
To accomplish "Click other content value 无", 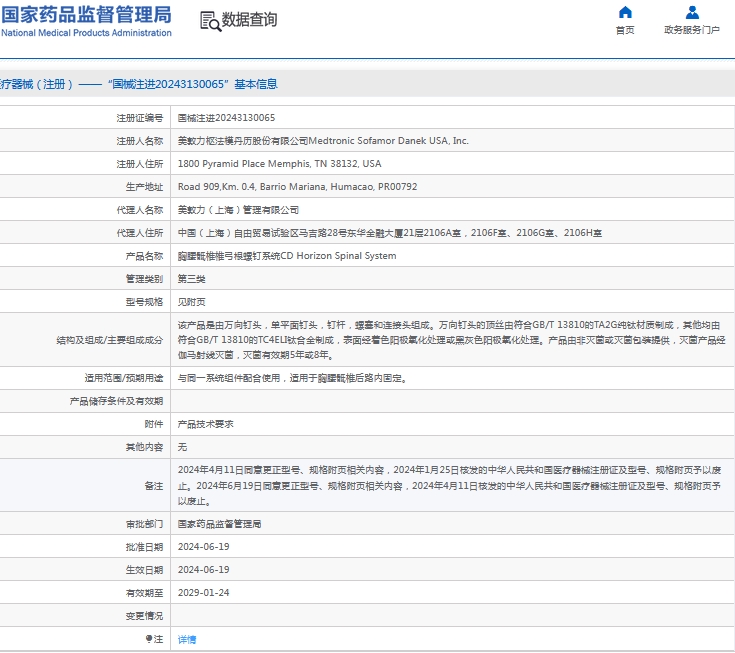I will [x=182, y=447].
